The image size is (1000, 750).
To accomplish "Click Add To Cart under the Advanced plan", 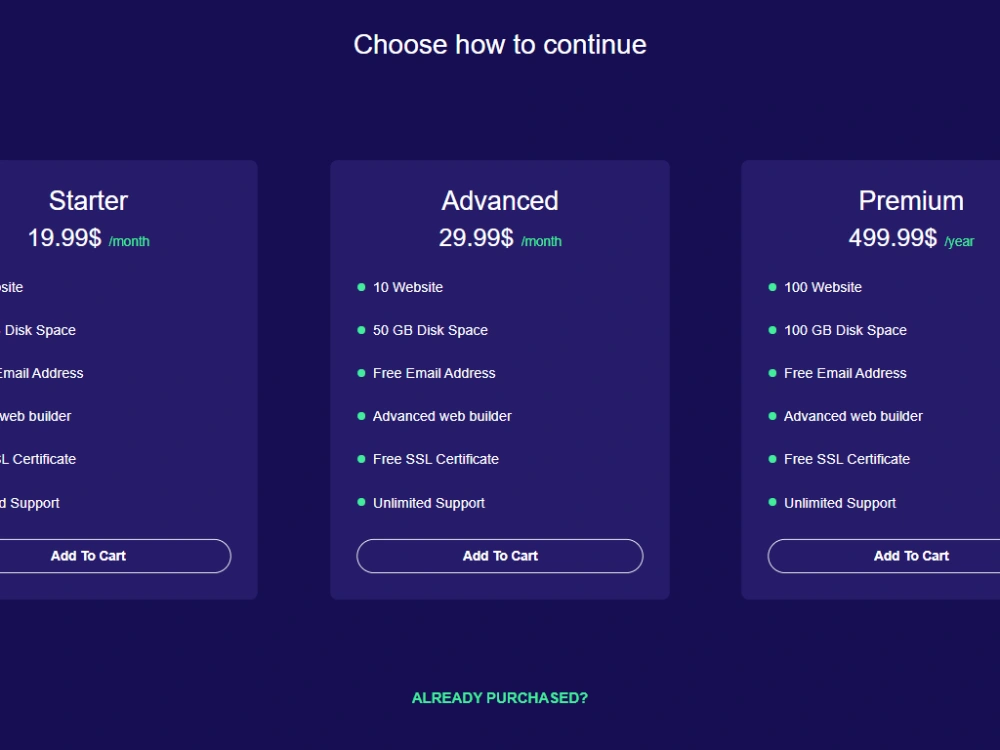I will 500,556.
